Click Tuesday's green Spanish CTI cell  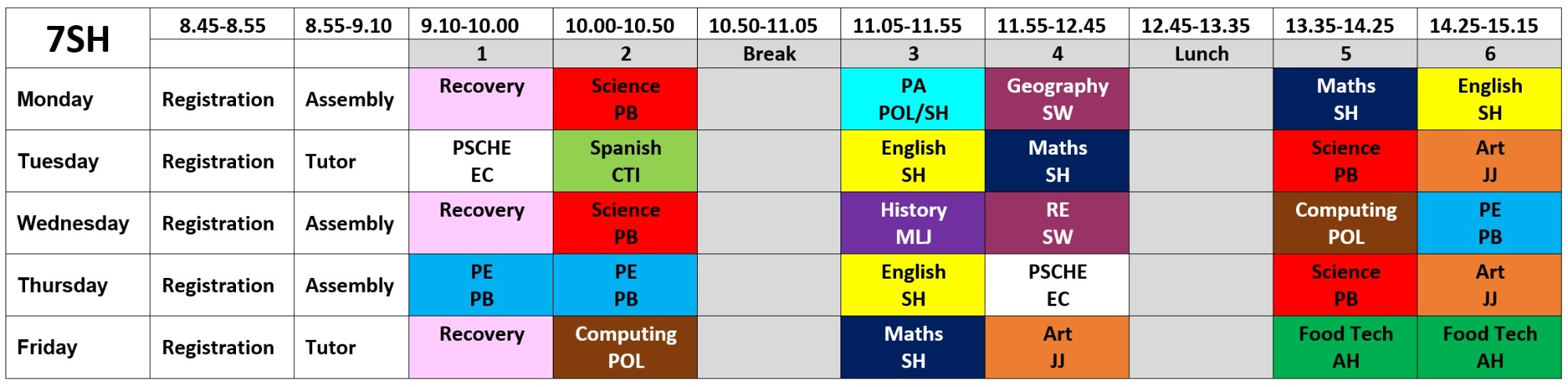[625, 161]
